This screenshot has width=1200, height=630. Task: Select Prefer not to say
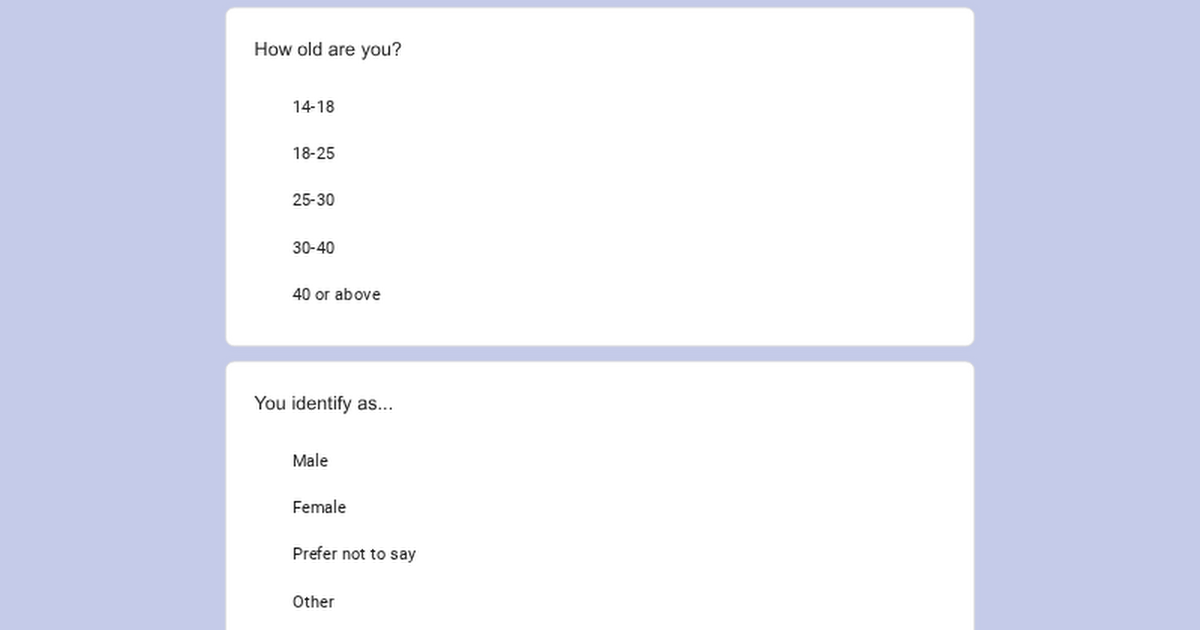click(354, 554)
